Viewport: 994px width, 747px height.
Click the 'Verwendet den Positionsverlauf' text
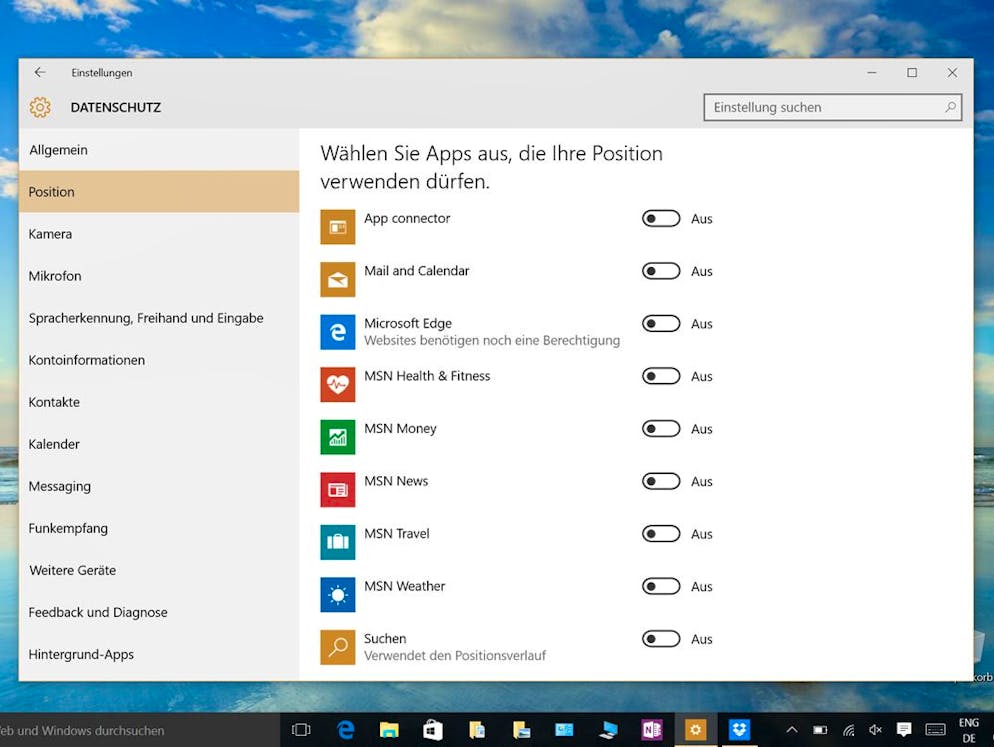pos(455,656)
